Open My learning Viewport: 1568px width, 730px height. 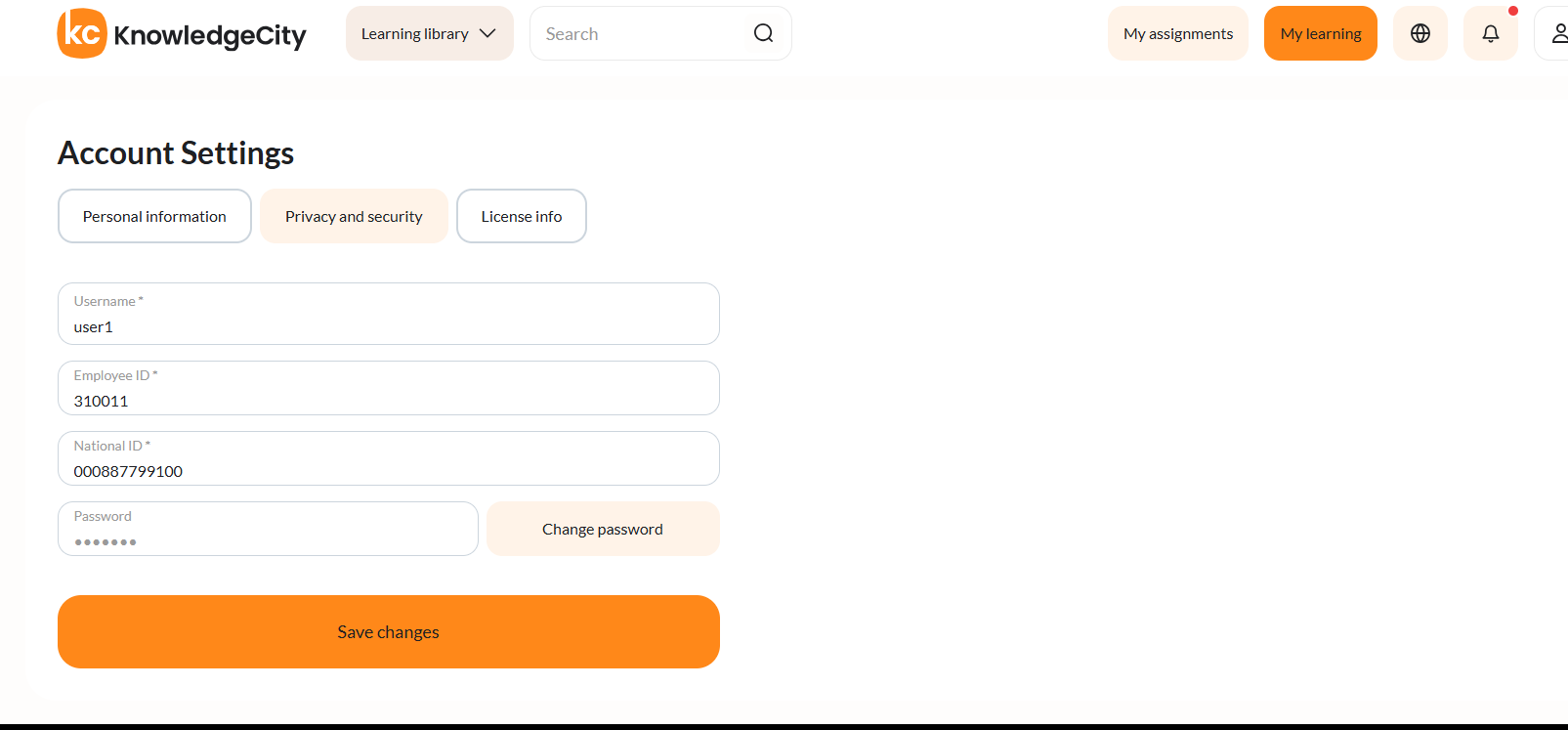point(1321,33)
